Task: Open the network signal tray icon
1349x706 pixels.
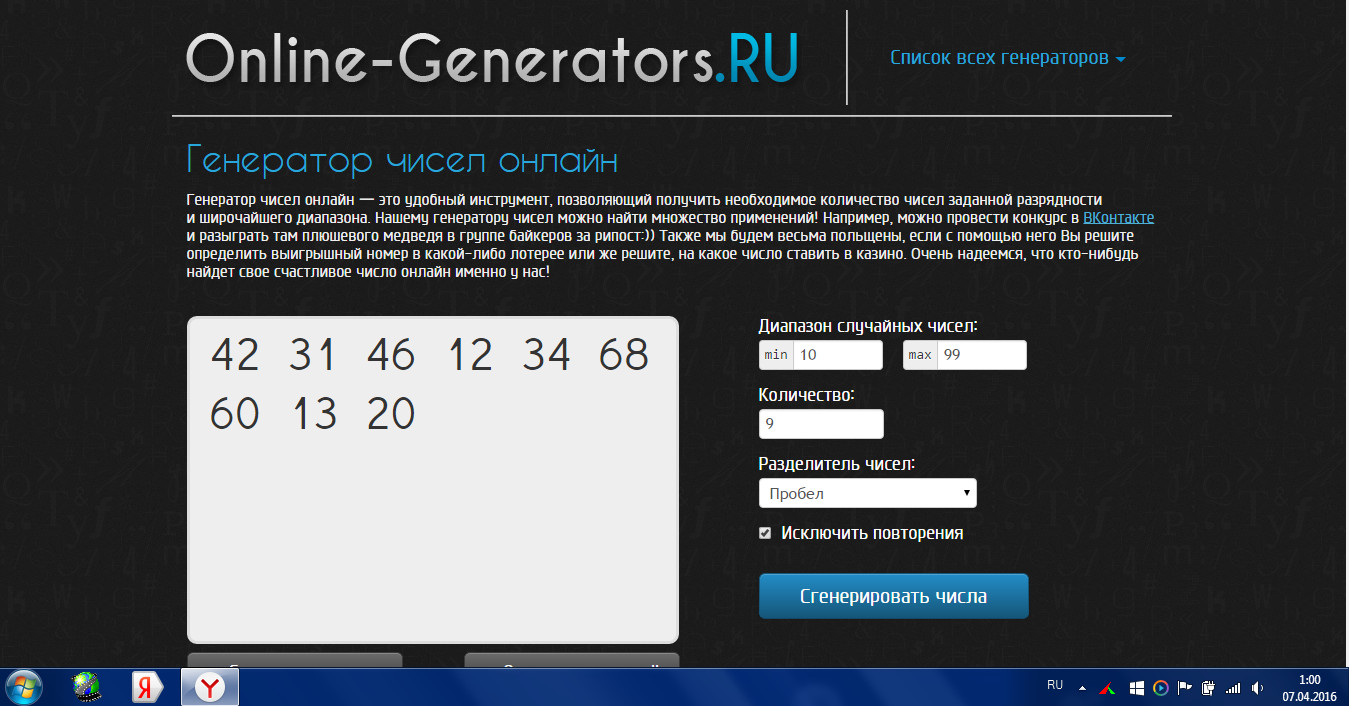Action: [1232, 688]
